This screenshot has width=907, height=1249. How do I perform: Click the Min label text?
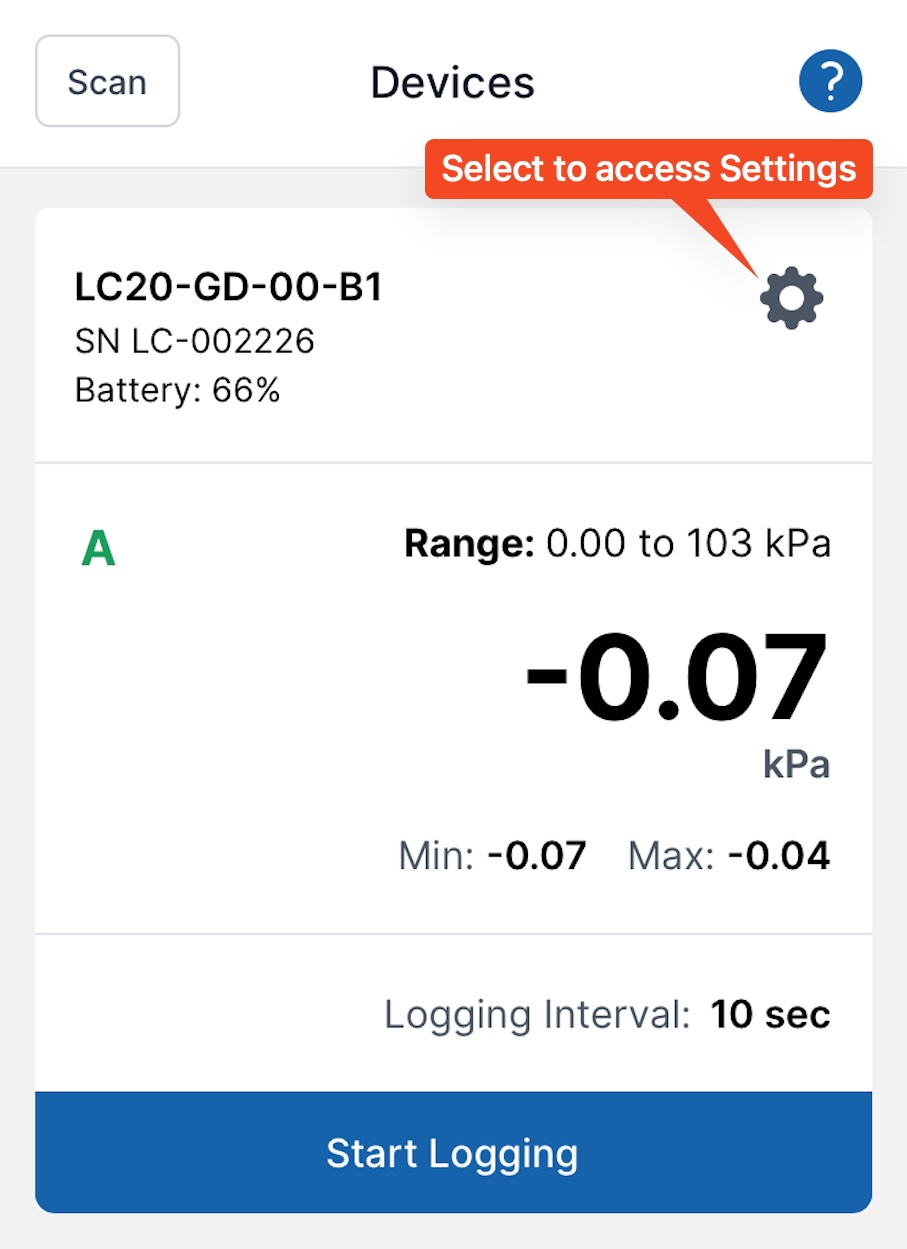pyautogui.click(x=436, y=856)
